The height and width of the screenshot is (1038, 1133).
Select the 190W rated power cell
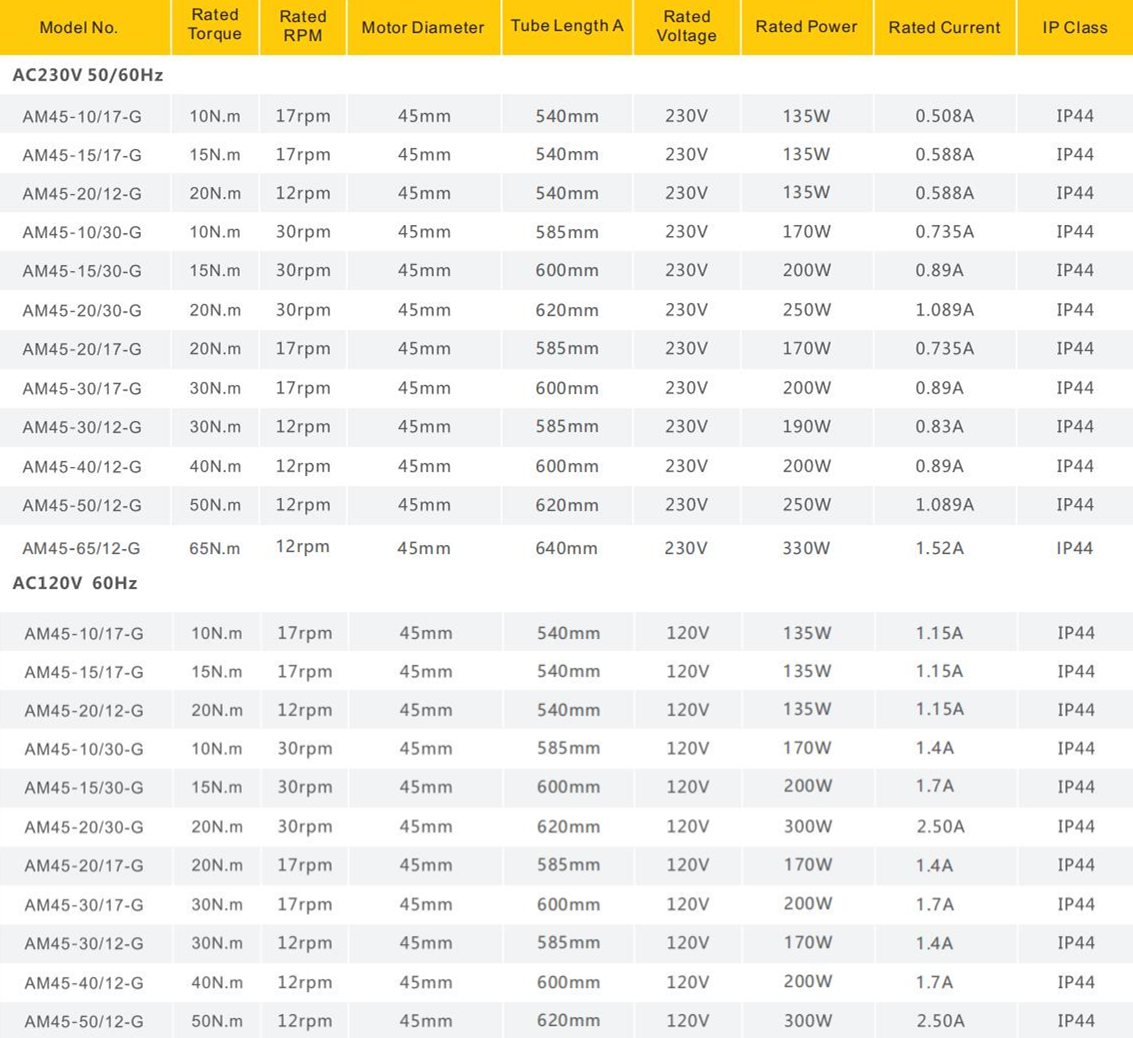click(x=806, y=427)
